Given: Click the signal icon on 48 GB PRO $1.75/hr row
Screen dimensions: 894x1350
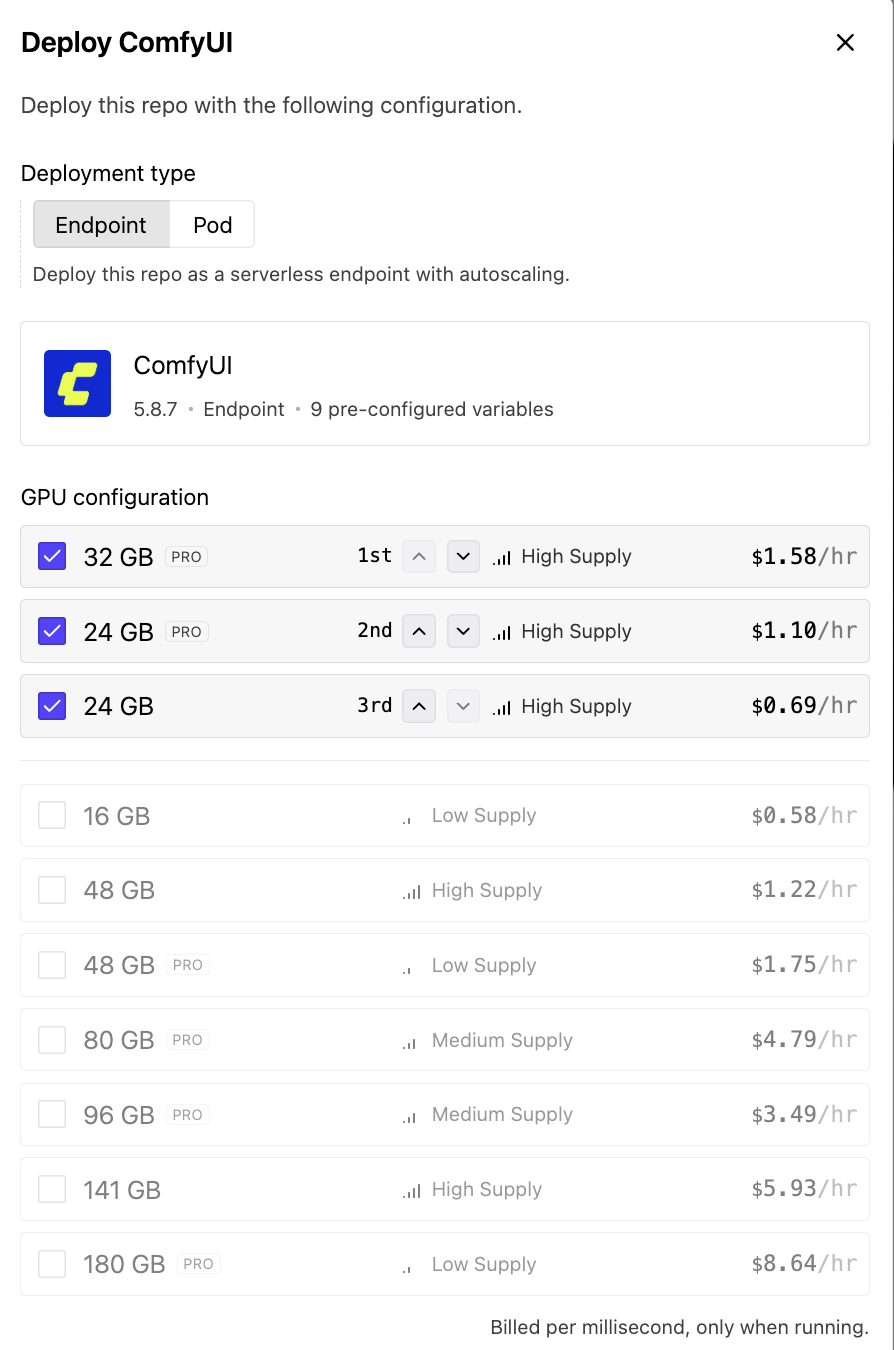Looking at the screenshot, I should tap(408, 969).
